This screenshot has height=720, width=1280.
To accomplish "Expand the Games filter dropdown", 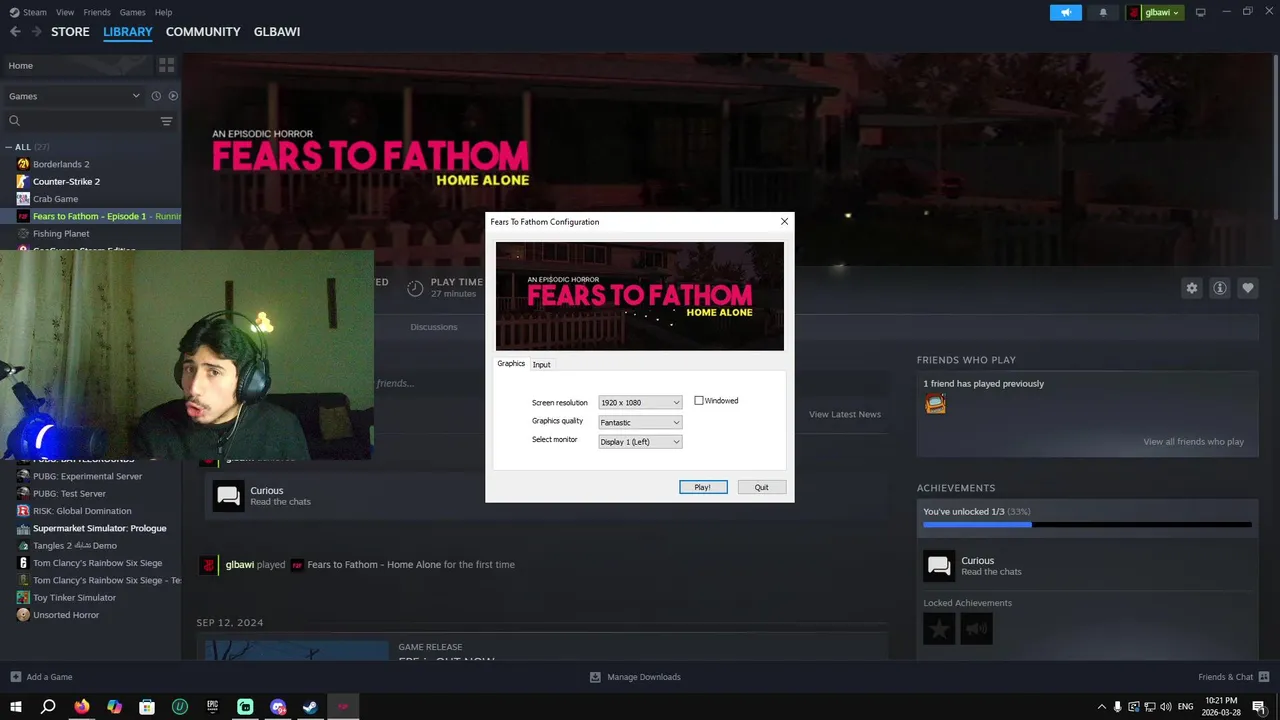I will click(x=74, y=96).
